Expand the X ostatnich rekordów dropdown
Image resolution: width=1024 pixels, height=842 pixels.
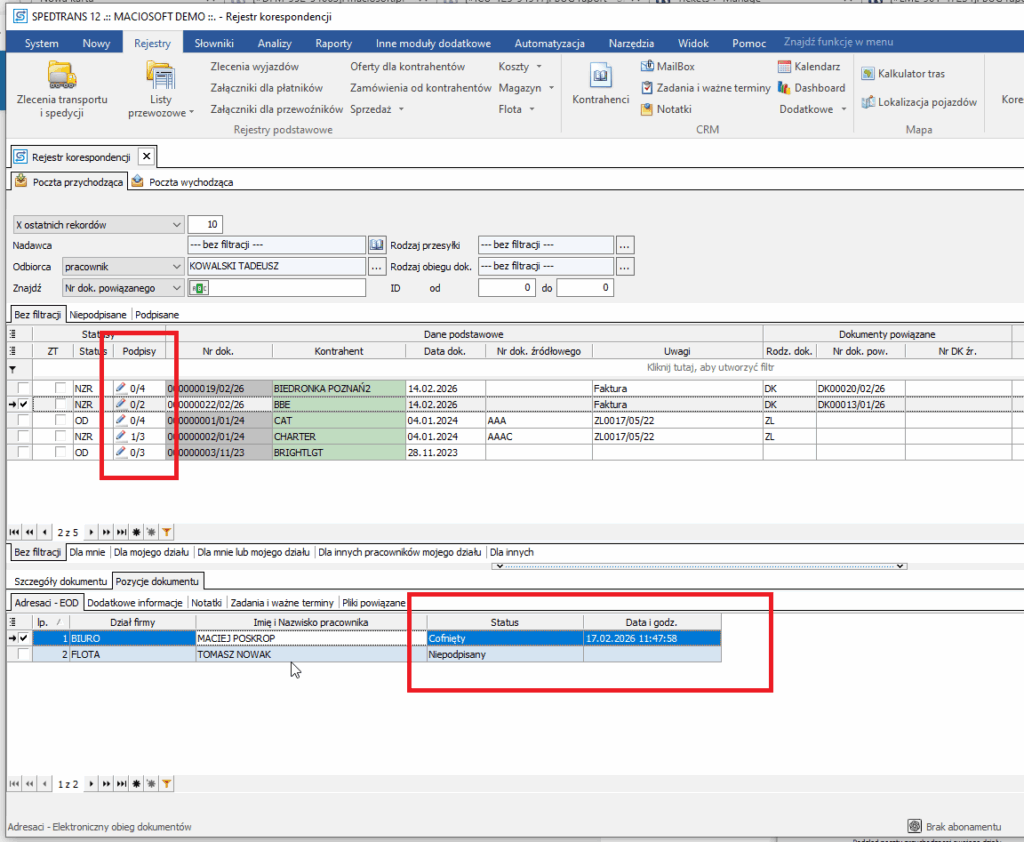[x=176, y=224]
